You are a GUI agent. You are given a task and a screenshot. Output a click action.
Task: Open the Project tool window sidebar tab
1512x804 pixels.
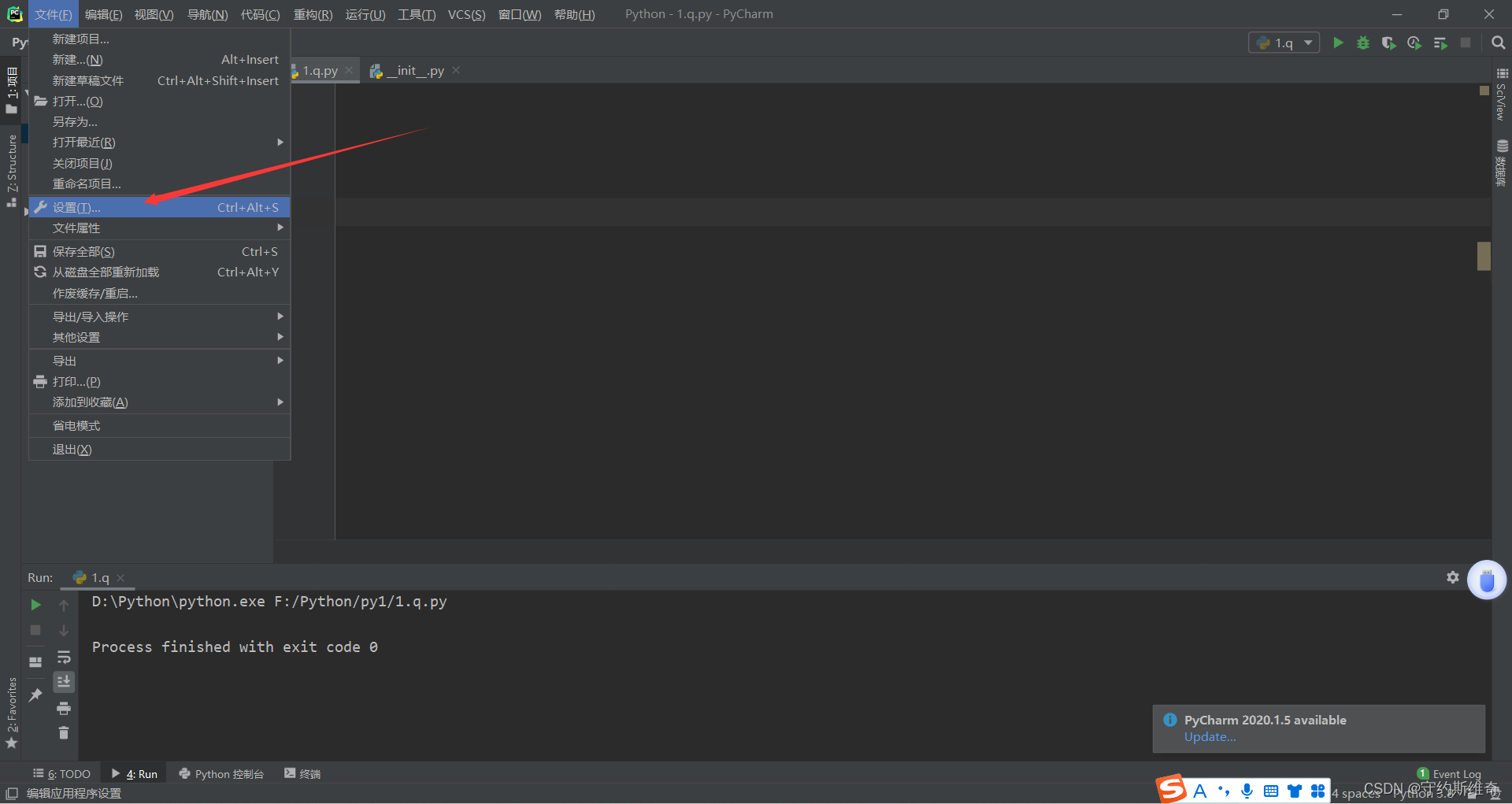[11, 90]
